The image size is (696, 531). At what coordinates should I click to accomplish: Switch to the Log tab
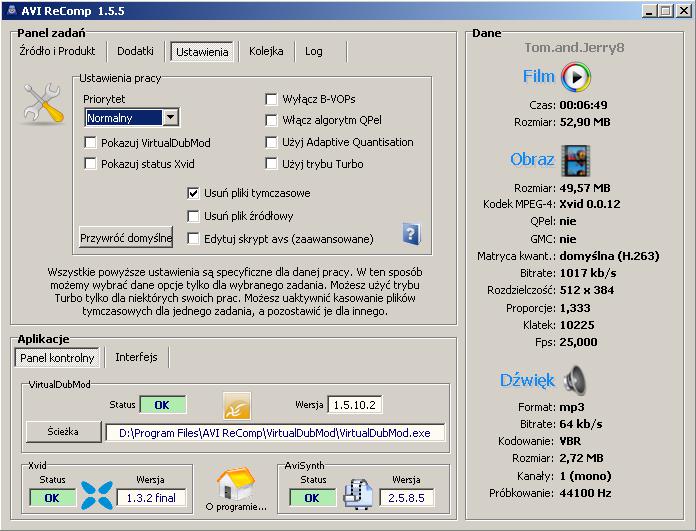(313, 51)
